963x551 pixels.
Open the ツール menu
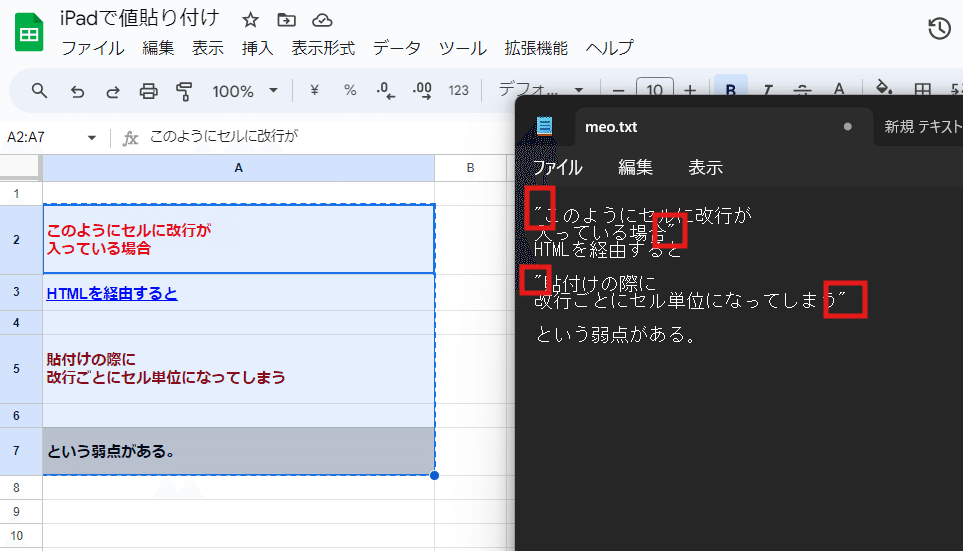tap(462, 48)
